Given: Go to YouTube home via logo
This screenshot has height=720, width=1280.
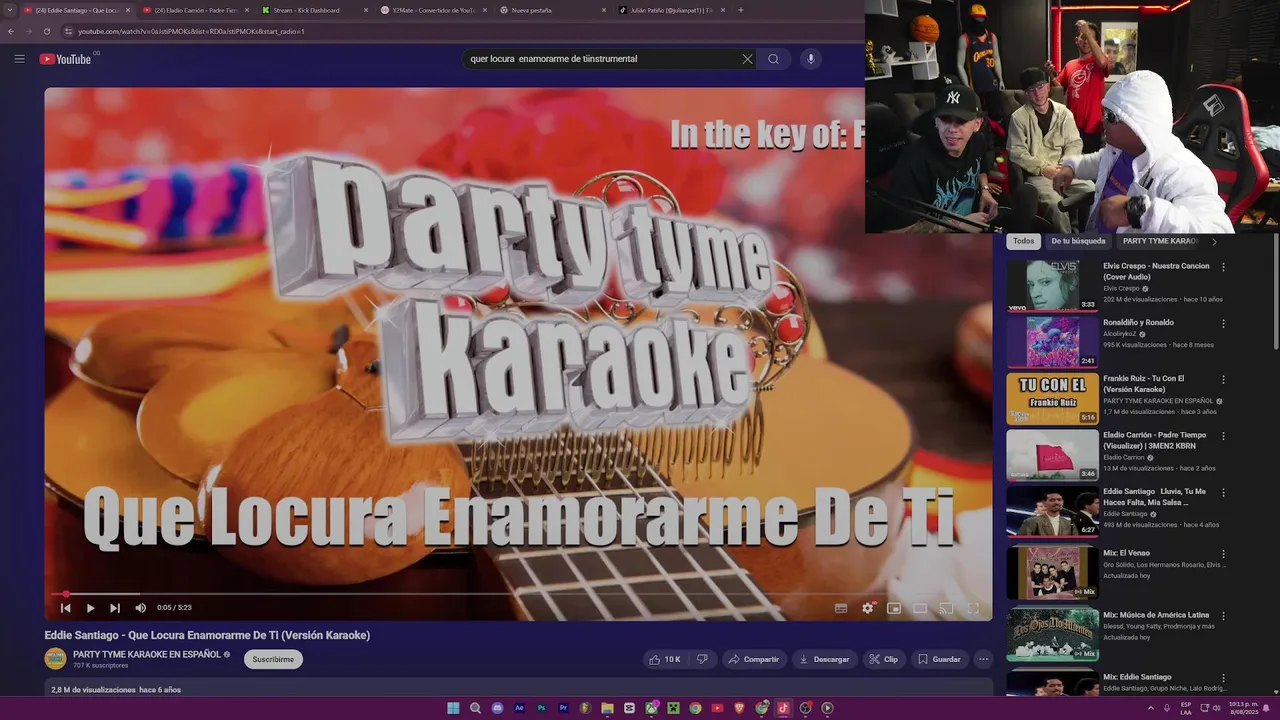Looking at the screenshot, I should 65,59.
